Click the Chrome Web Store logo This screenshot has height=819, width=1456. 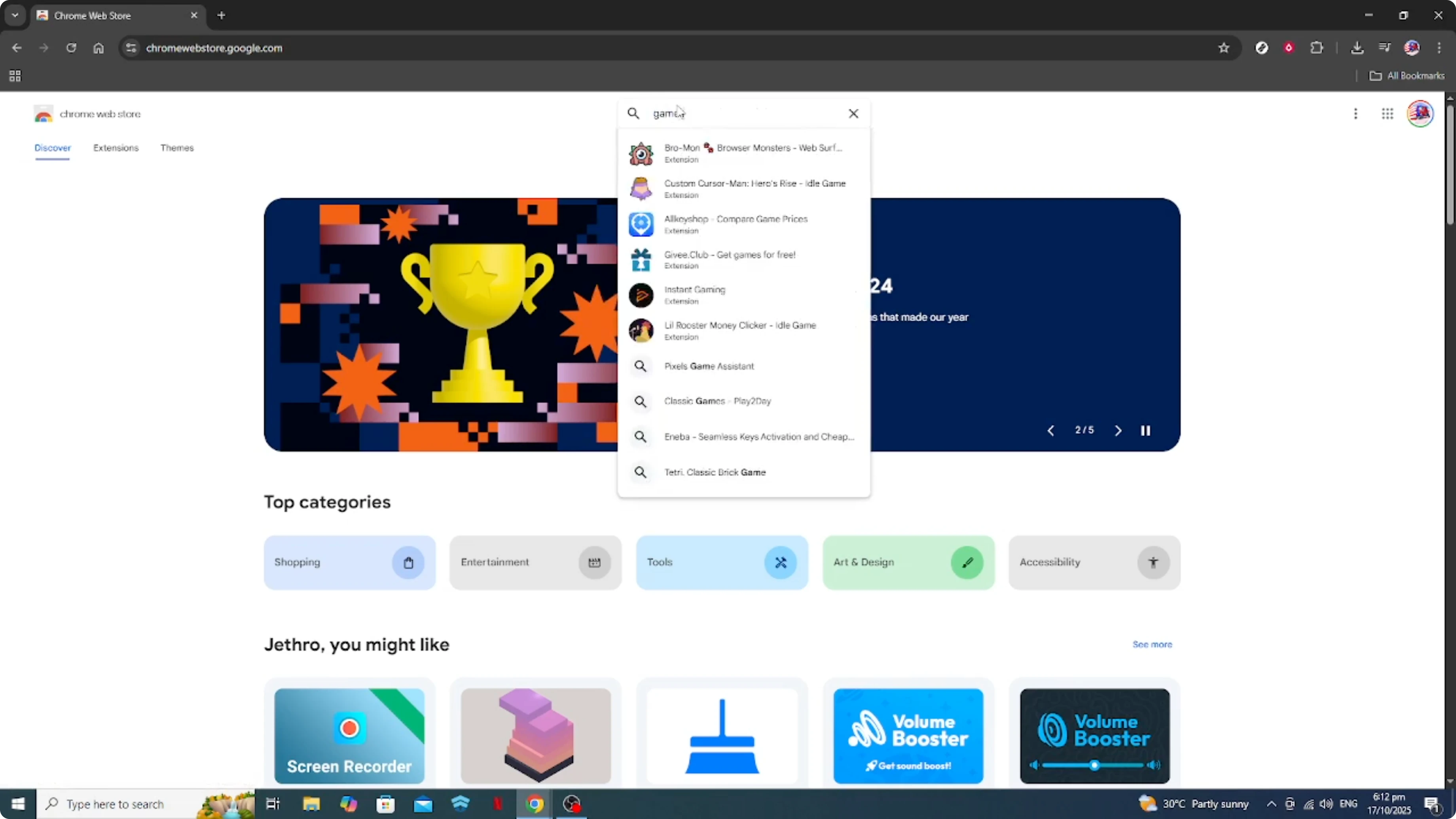pyautogui.click(x=44, y=114)
